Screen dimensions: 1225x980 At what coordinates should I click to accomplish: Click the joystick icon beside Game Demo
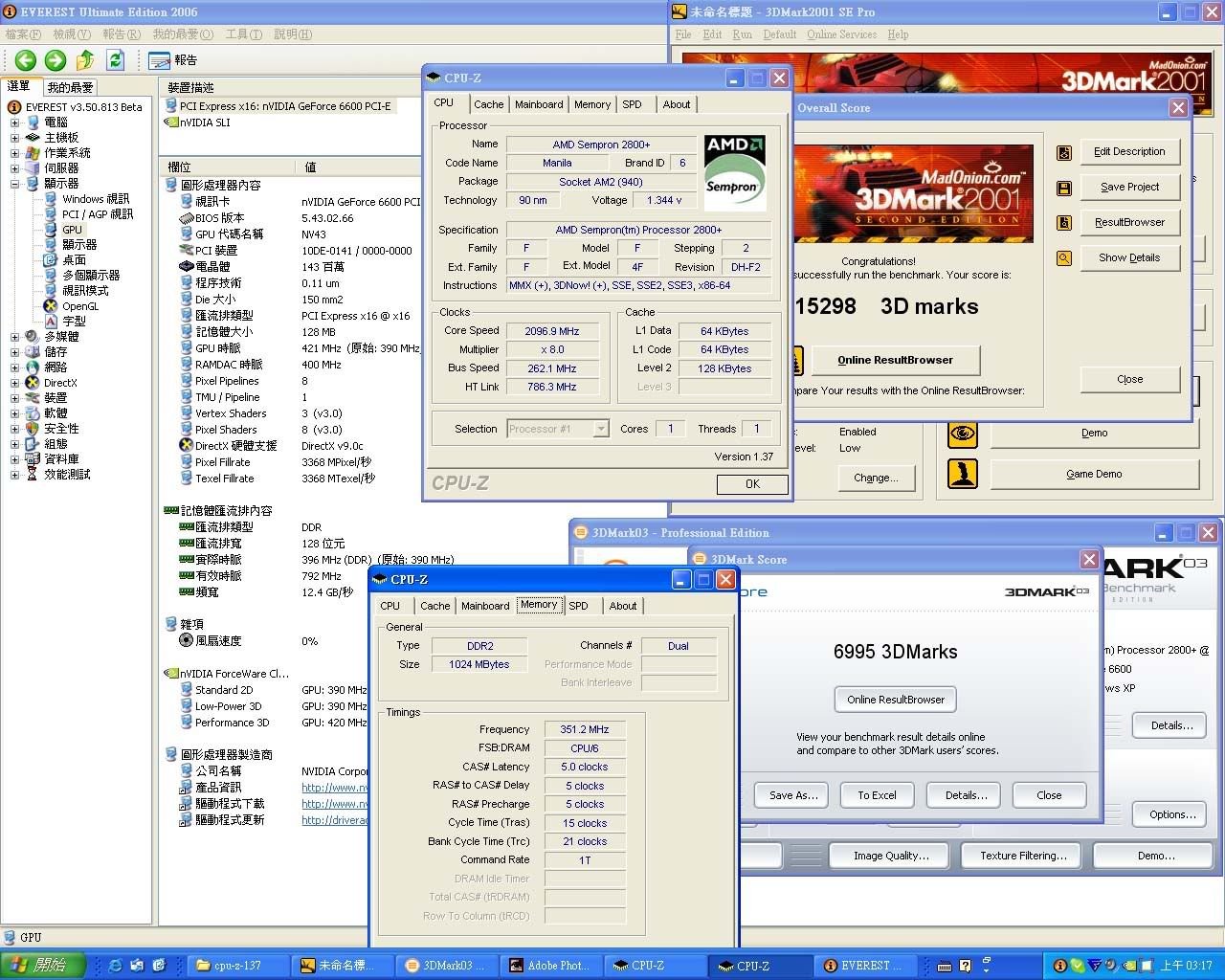tap(963, 474)
